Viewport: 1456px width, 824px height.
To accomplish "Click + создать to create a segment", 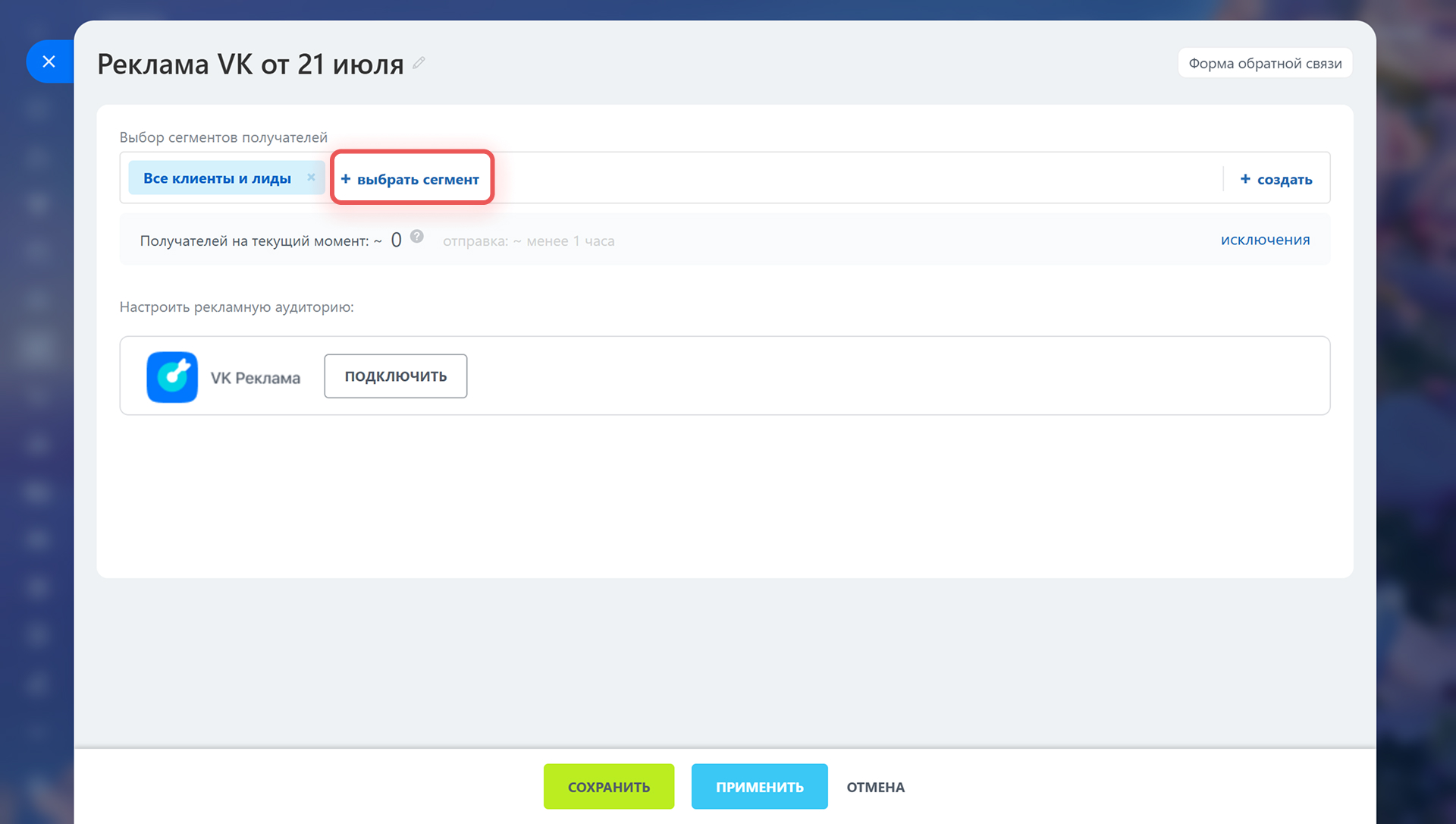I will tap(1276, 179).
